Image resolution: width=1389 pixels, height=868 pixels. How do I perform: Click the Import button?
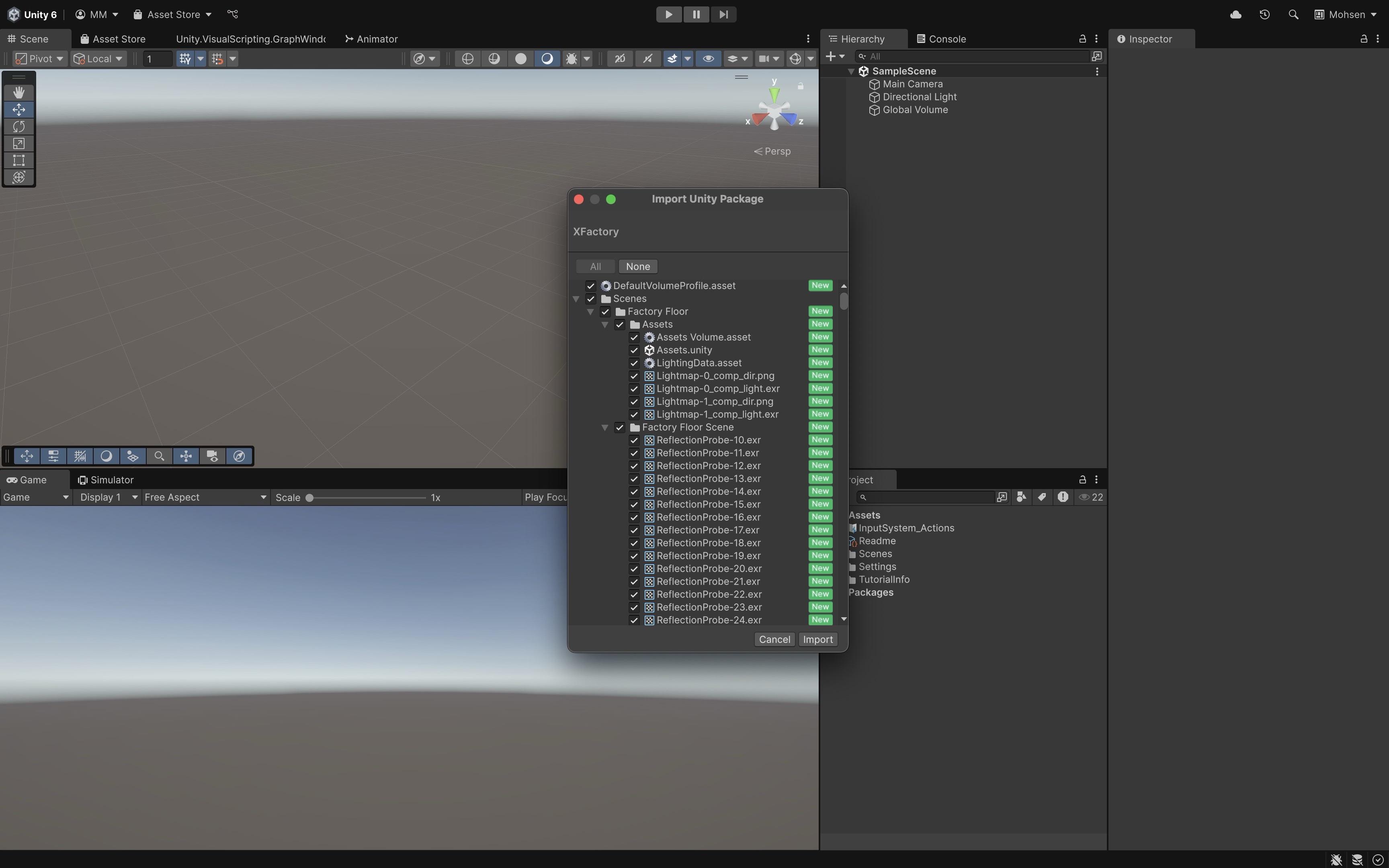click(x=817, y=639)
